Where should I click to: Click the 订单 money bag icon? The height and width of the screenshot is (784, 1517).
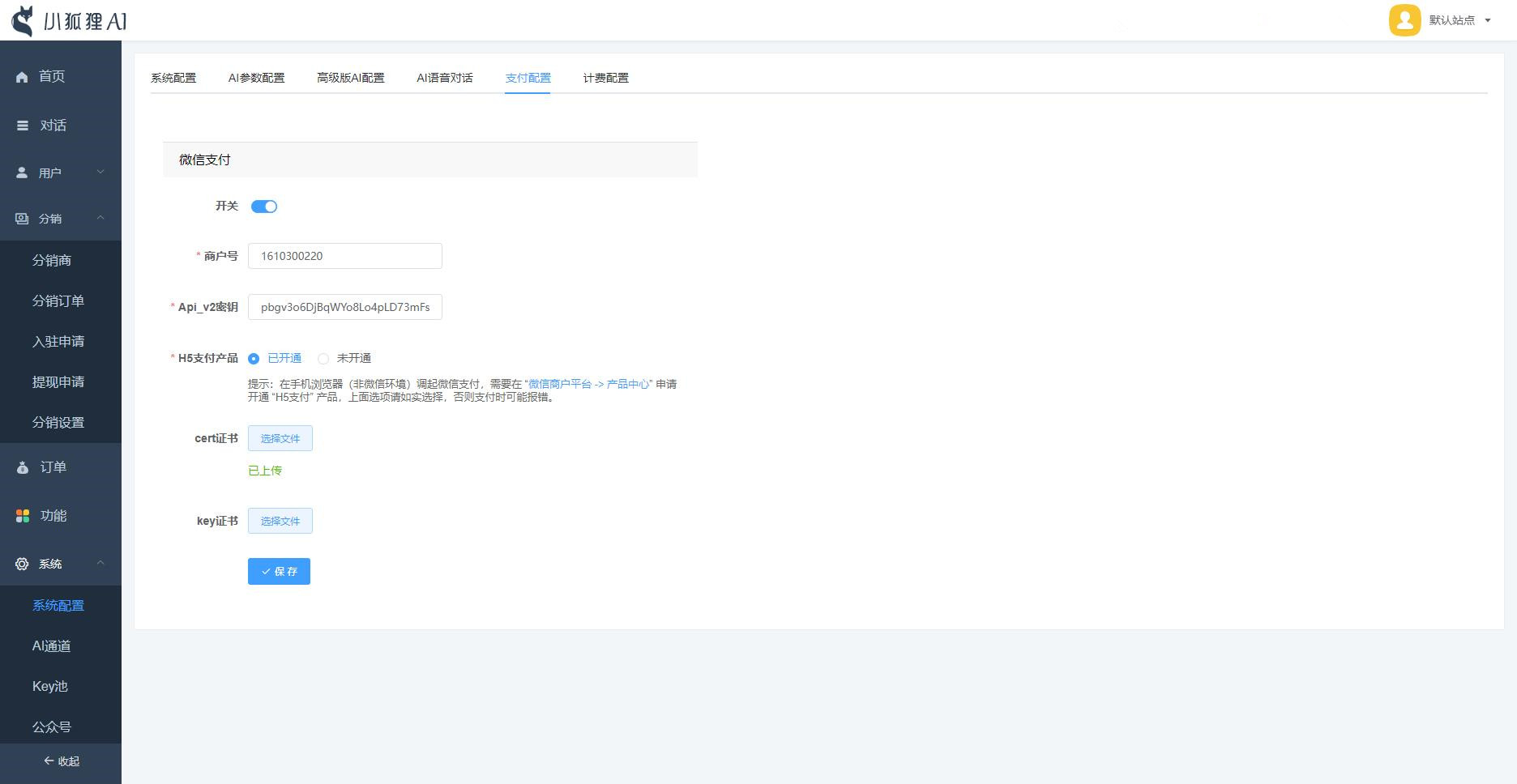(x=23, y=467)
